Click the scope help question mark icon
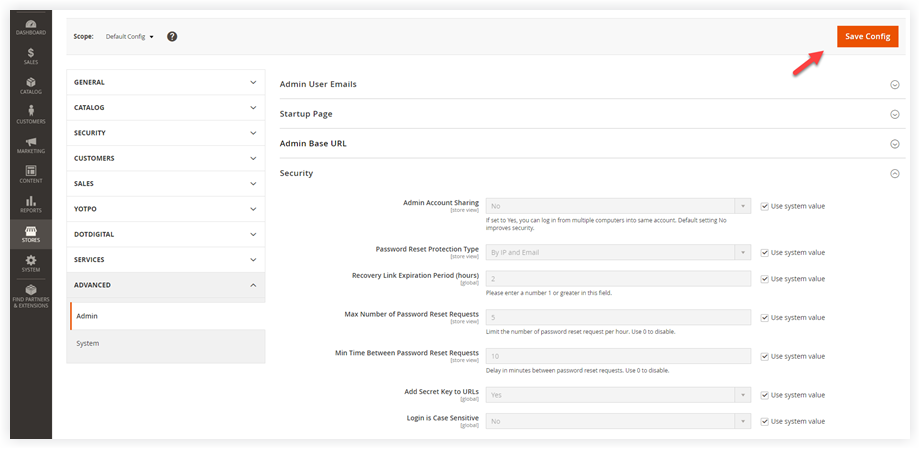This screenshot has width=920, height=449. click(172, 36)
